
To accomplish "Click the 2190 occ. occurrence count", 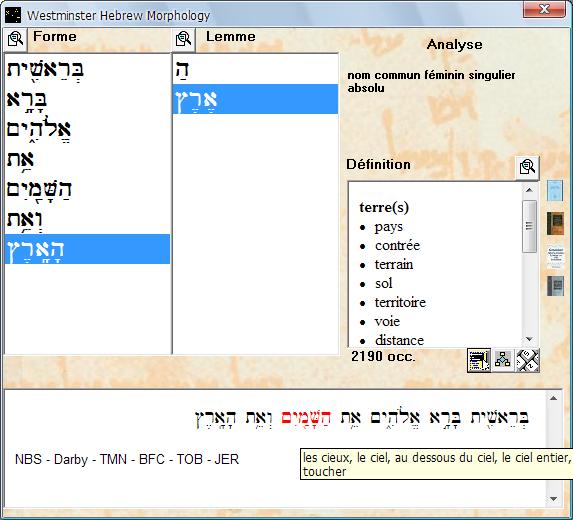I will 383,356.
